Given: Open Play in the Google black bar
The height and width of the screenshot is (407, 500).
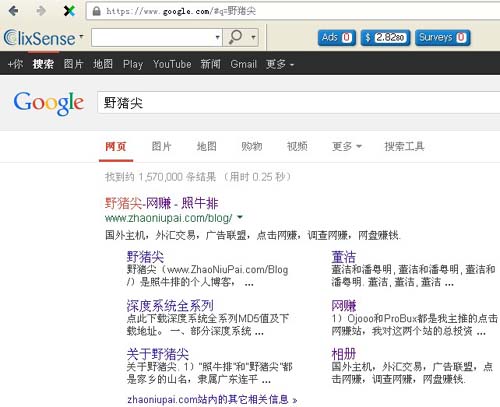Looking at the screenshot, I should [x=133, y=64].
